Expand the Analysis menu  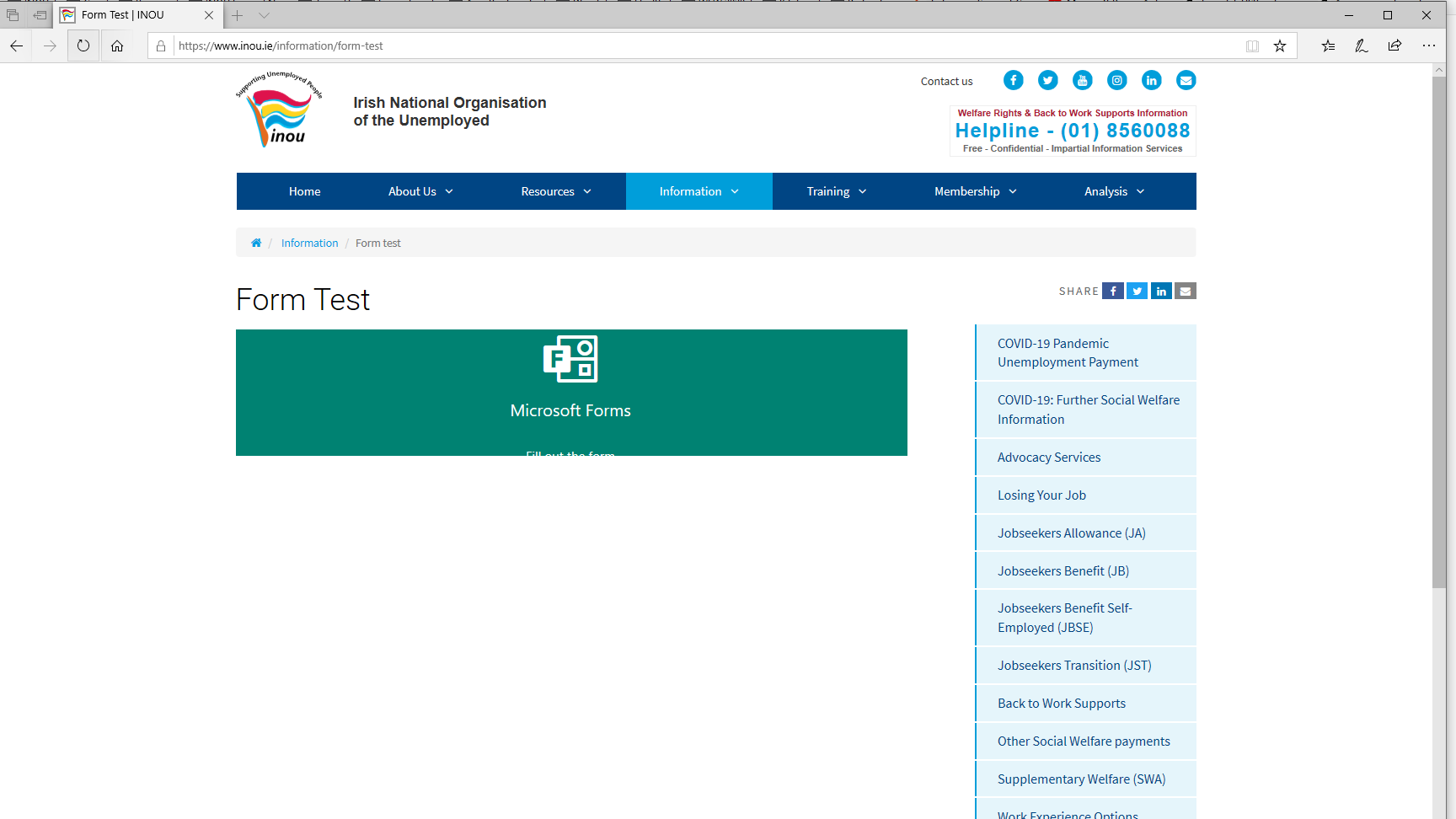click(1114, 191)
